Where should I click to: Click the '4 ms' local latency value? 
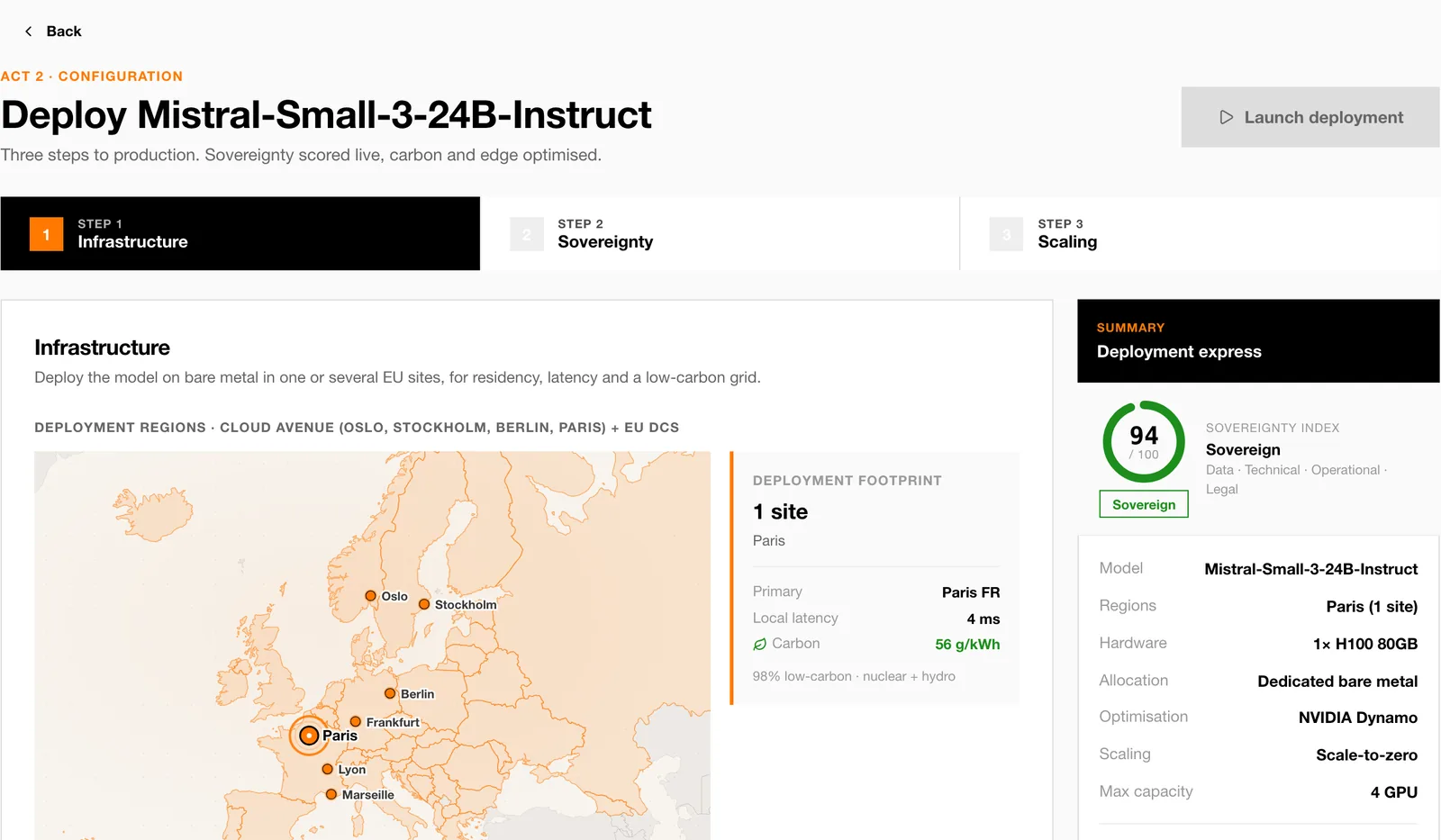coord(983,619)
